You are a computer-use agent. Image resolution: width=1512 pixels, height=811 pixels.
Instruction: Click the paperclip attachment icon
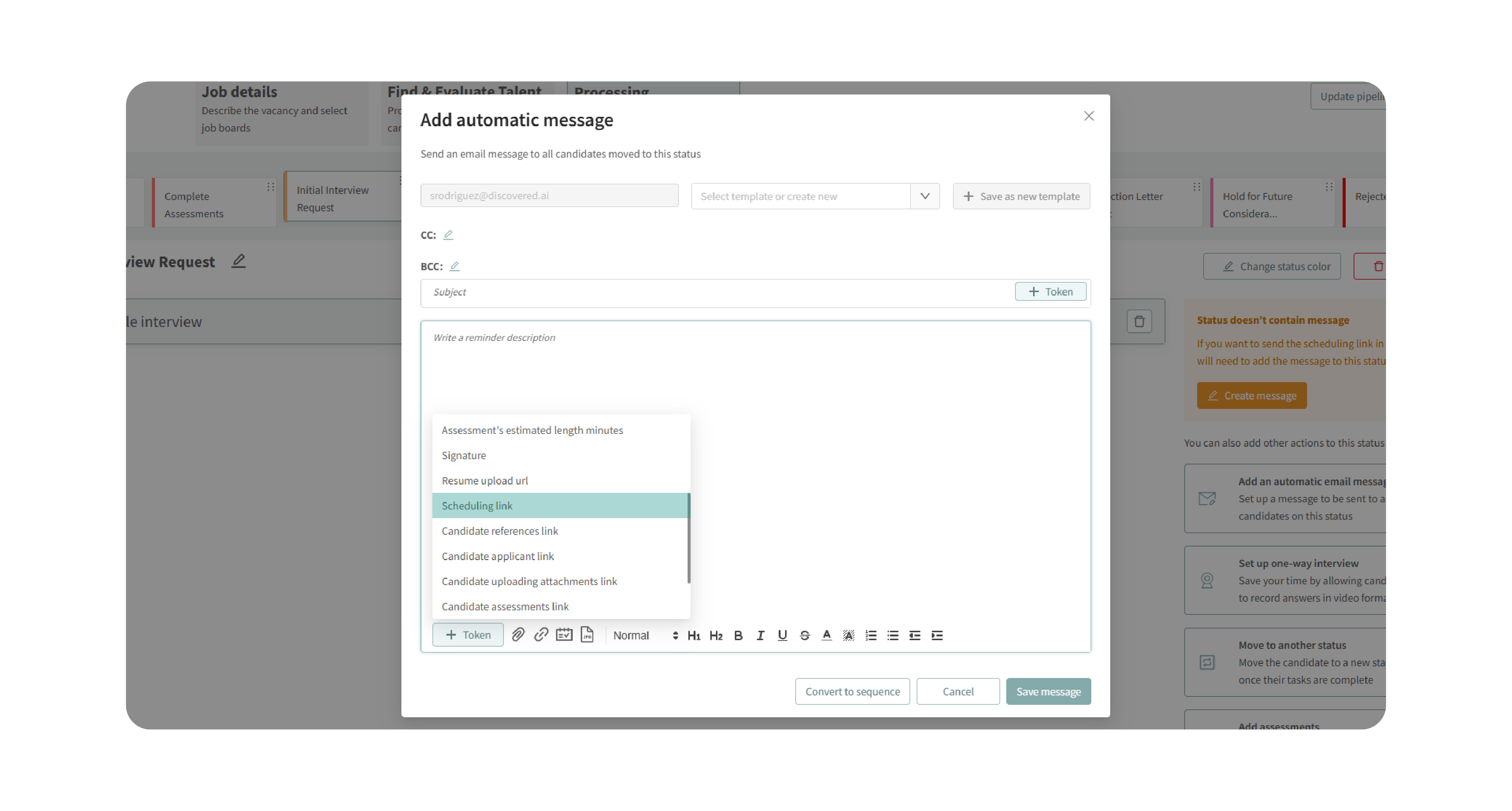click(x=518, y=635)
